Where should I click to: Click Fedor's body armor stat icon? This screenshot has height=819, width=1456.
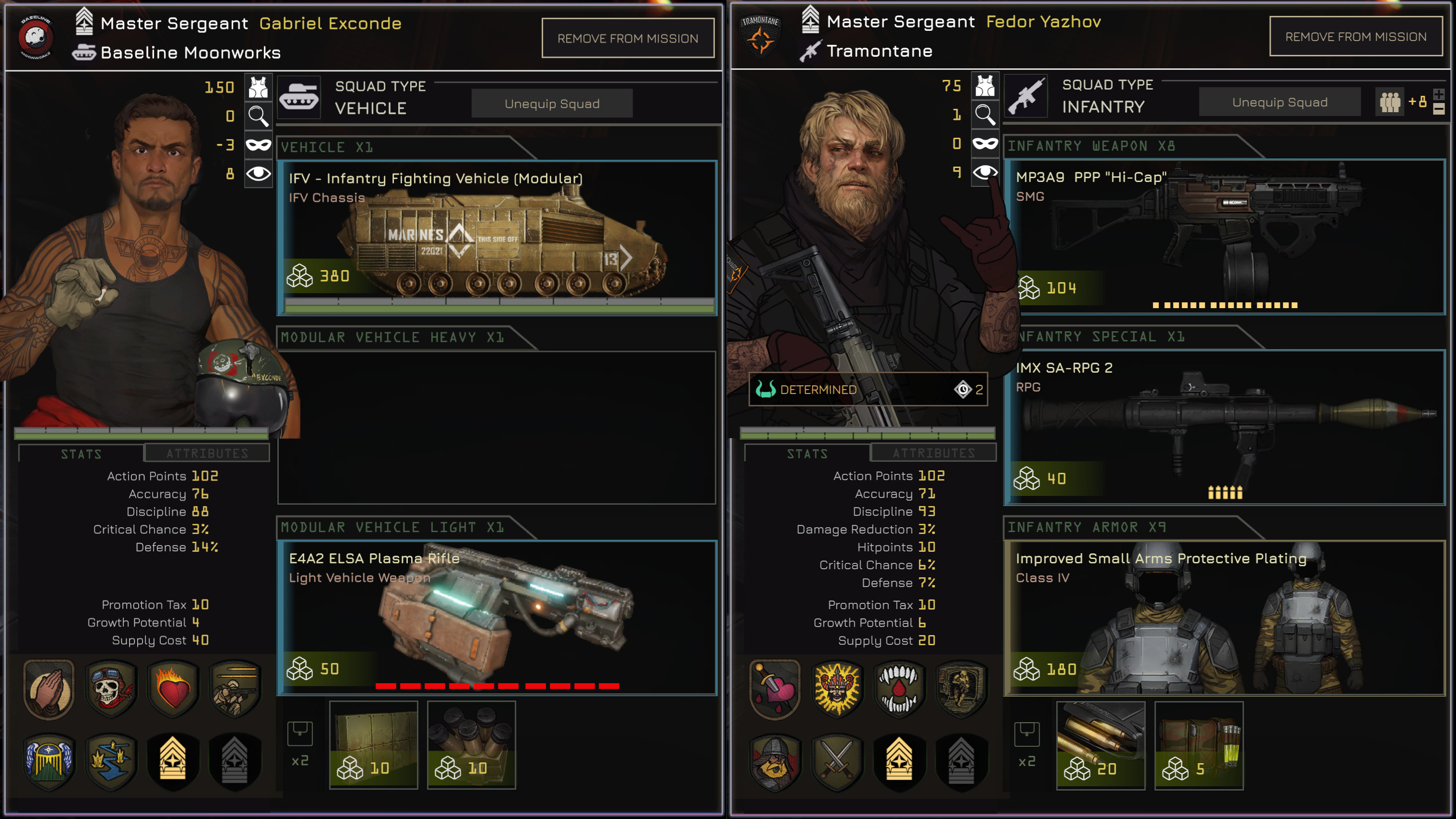click(985, 86)
